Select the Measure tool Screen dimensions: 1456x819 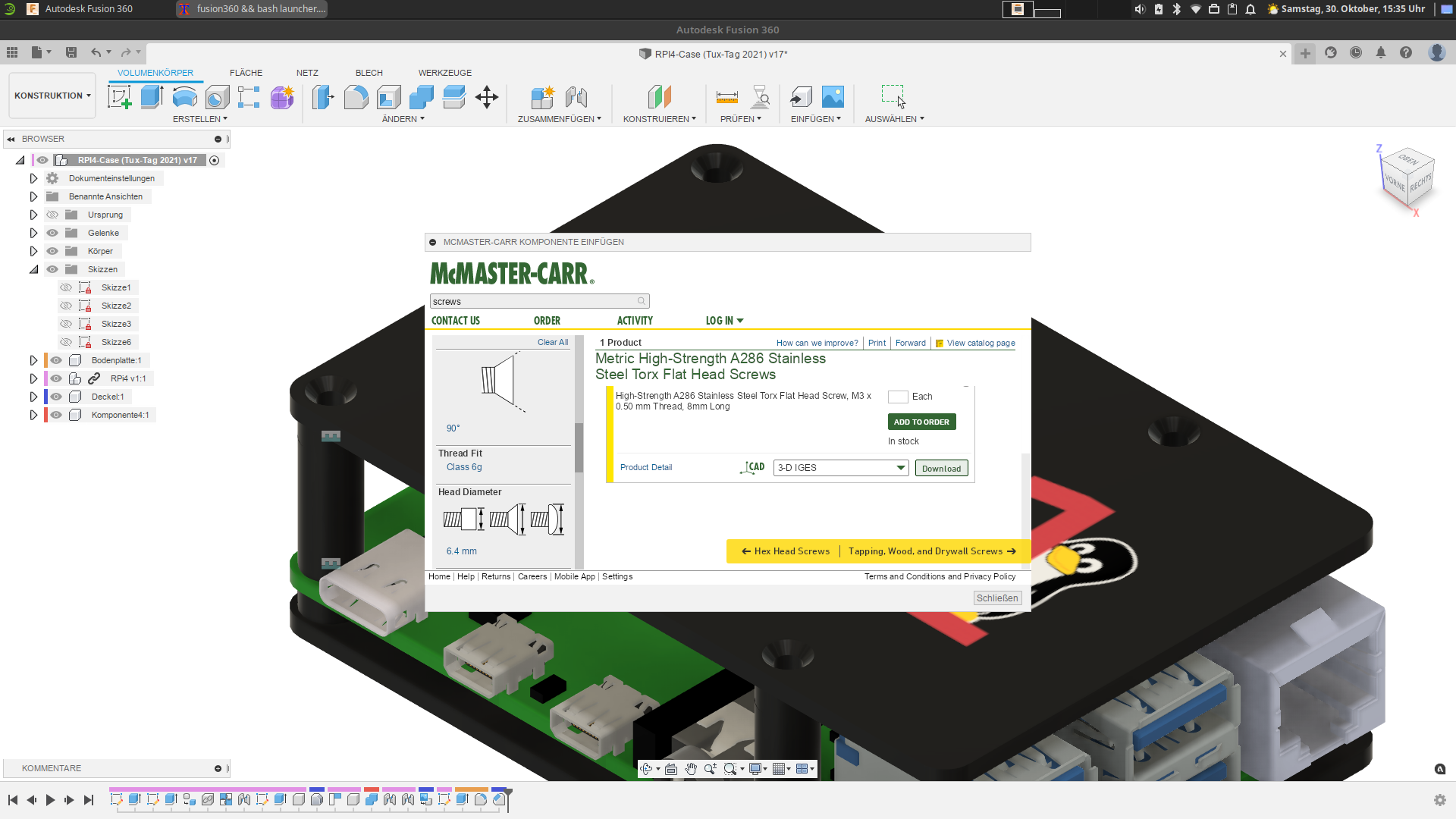(726, 97)
